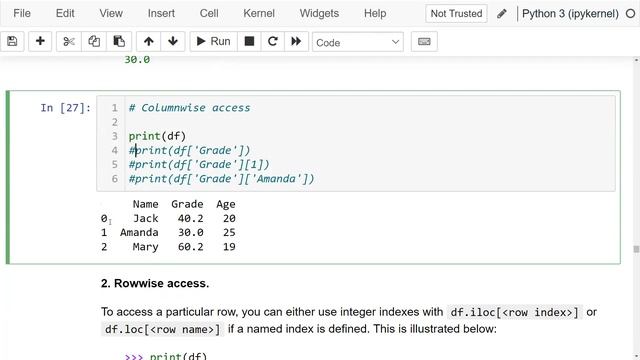640x360 pixels.
Task: Save notebook with the floppy disk icon
Action: (12, 41)
